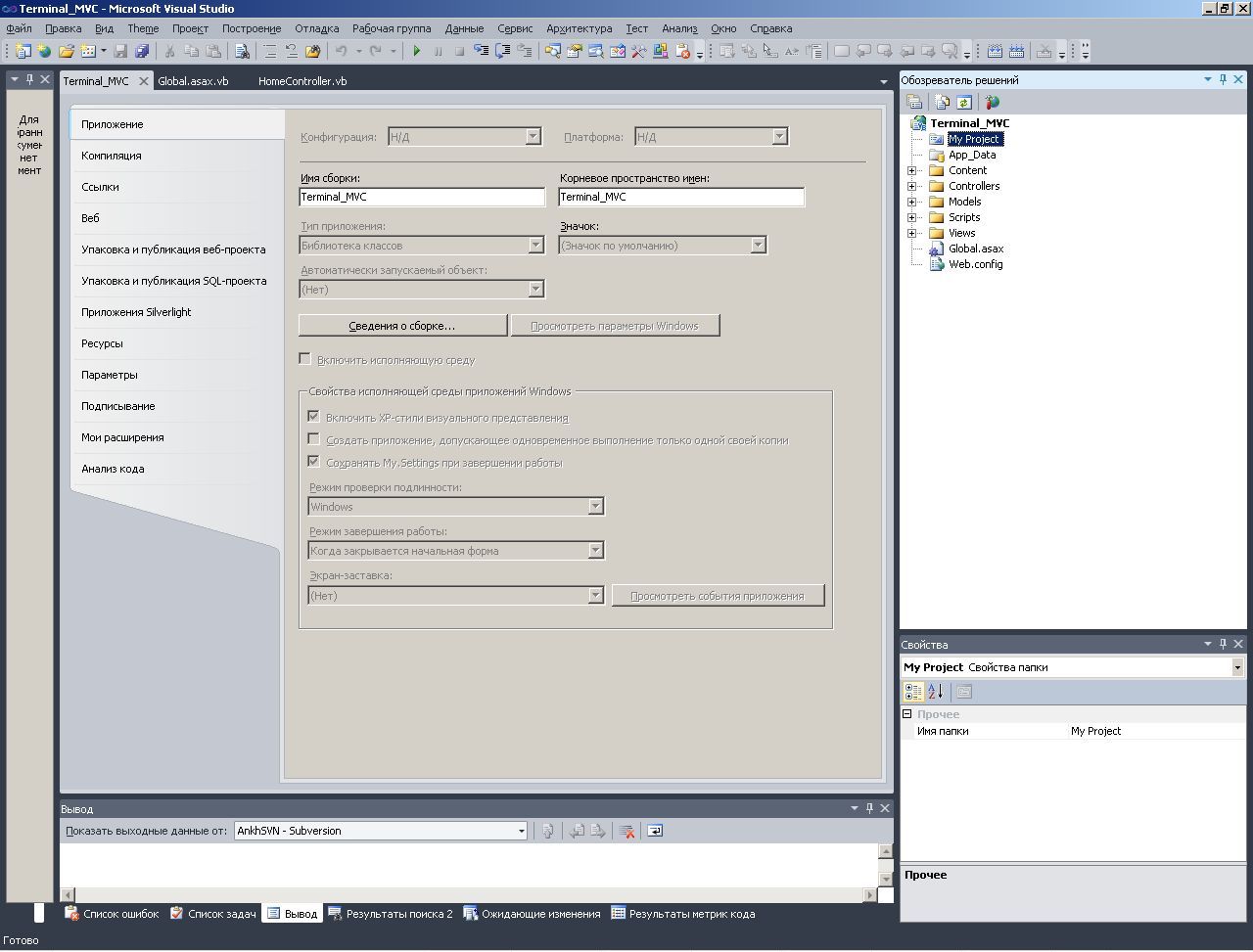Open the 'Тип приложения' dropdown
This screenshot has width=1253, height=952.
pos(535,246)
